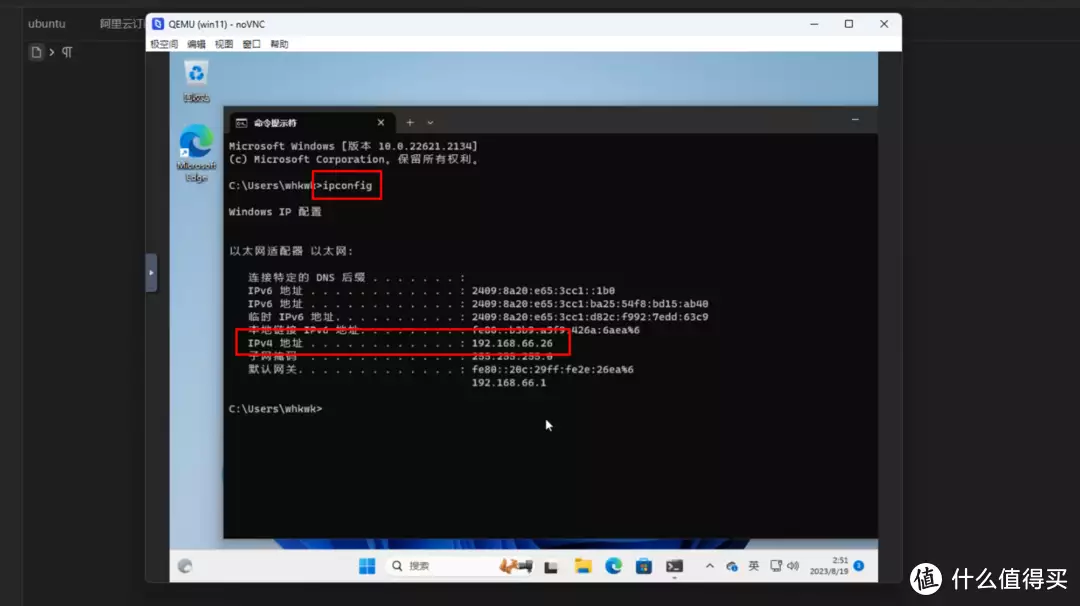
Task: Open the 编辑 menu
Action: pyautogui.click(x=196, y=44)
